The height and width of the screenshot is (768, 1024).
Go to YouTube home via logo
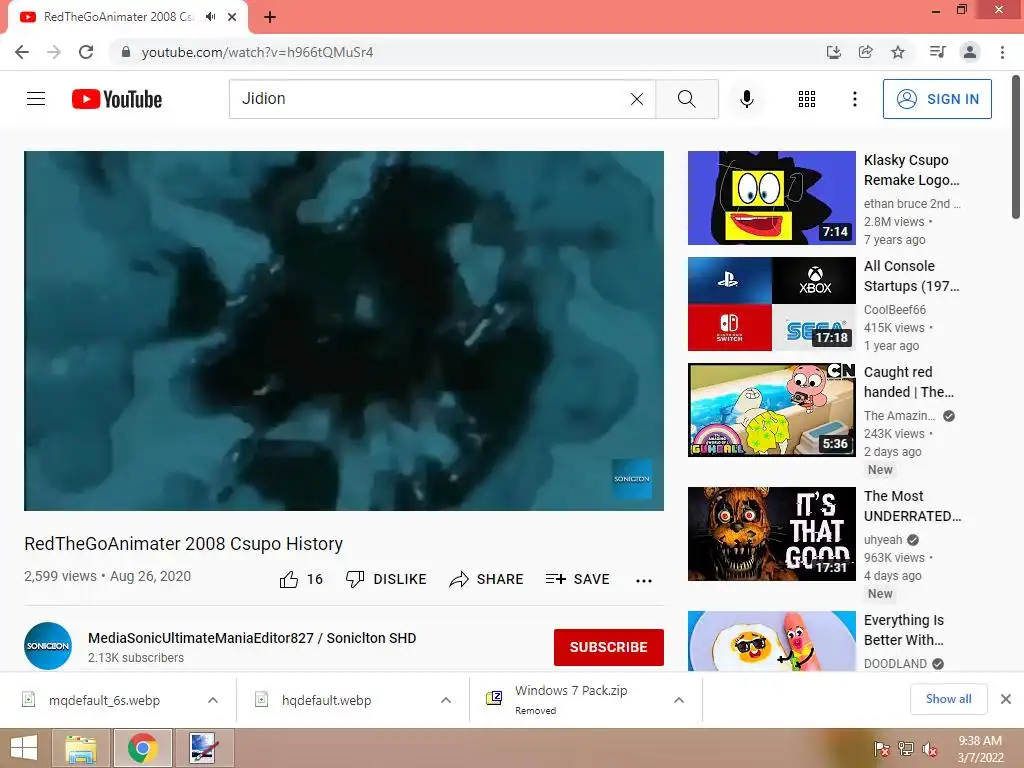pos(117,99)
